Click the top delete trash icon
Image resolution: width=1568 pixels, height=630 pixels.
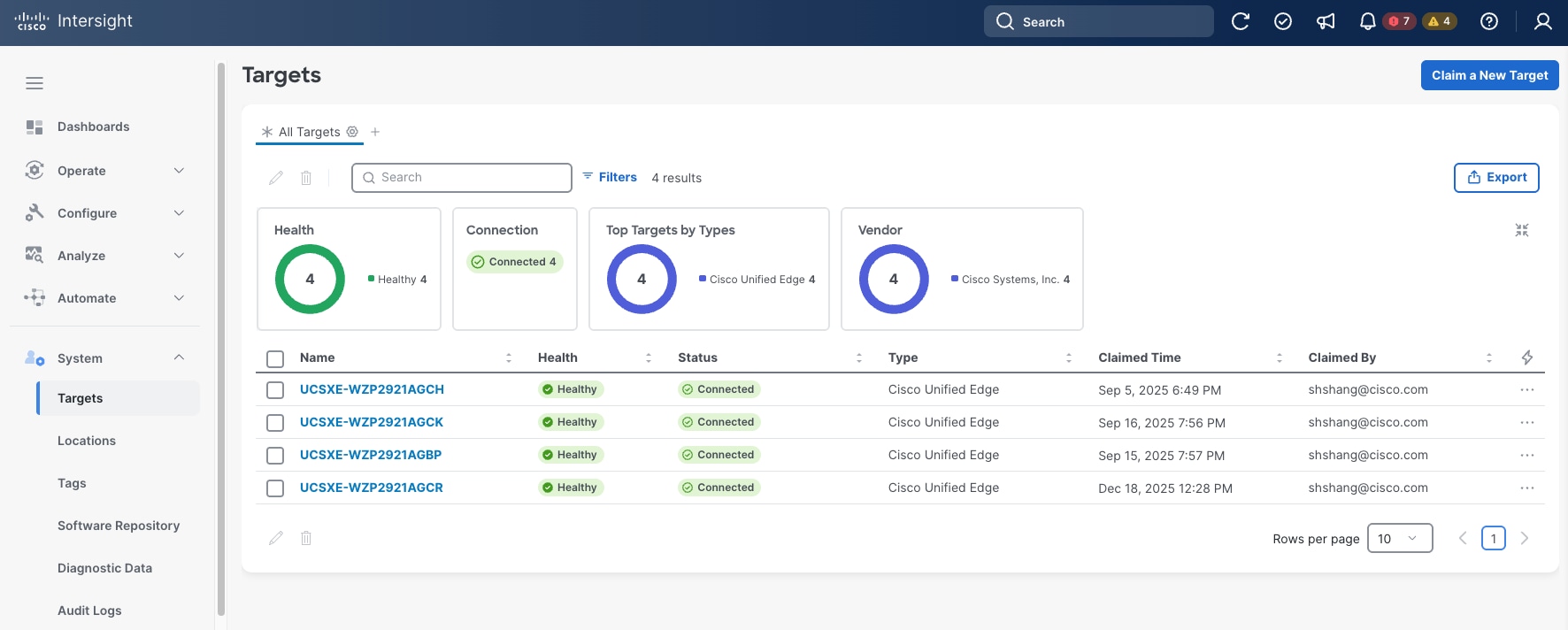tap(306, 178)
